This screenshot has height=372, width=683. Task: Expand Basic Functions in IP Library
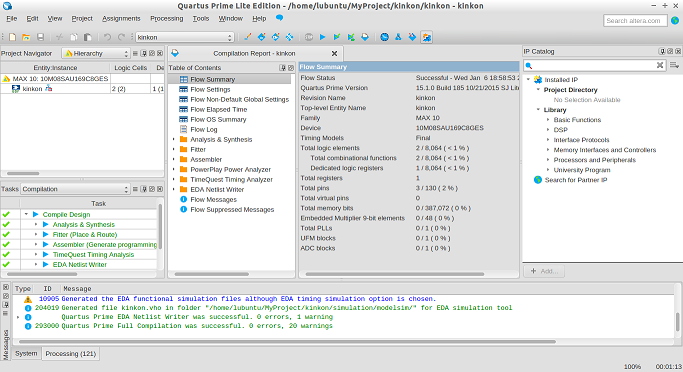[548, 120]
